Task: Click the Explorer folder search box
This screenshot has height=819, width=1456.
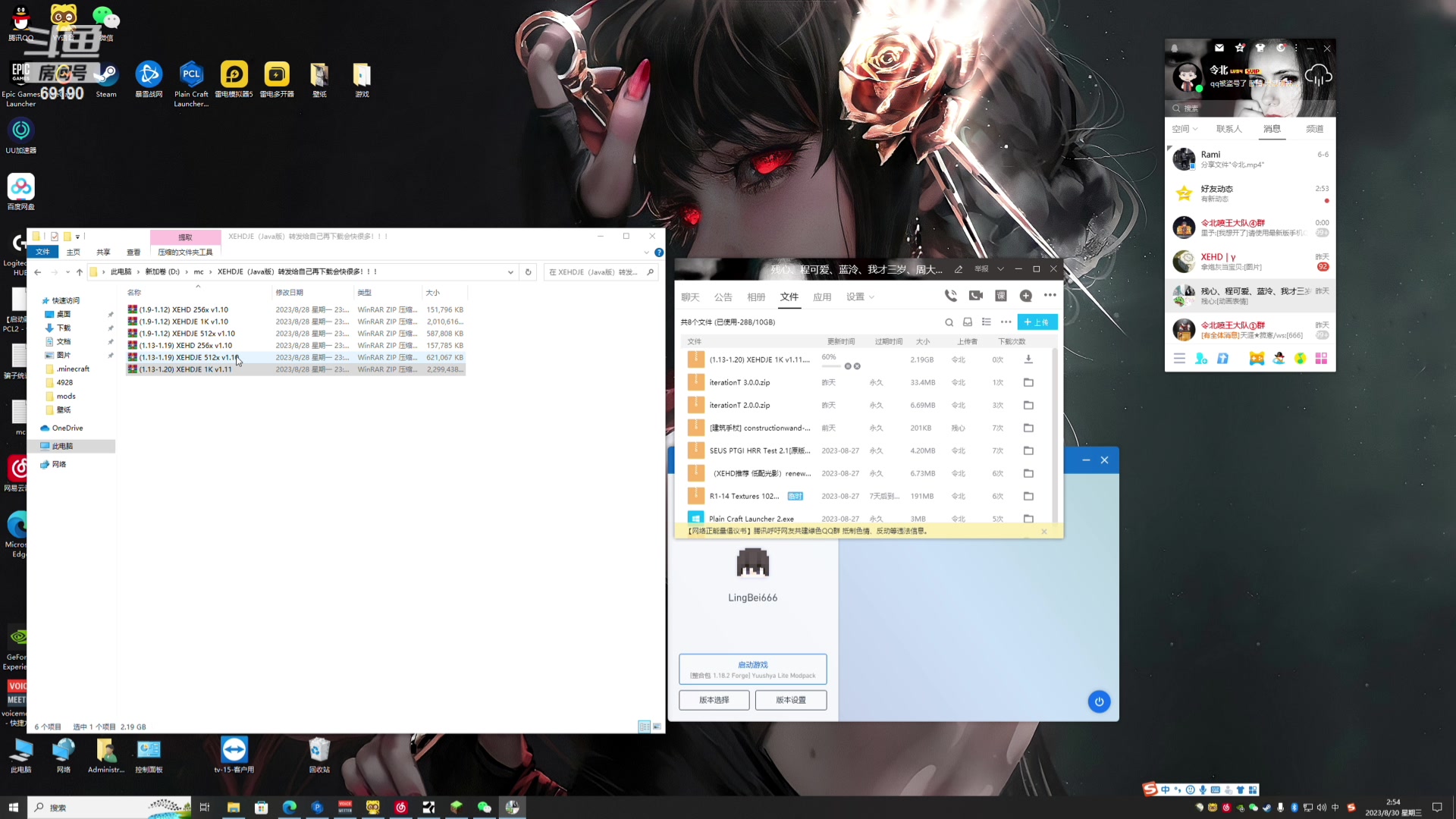Action: coord(601,272)
